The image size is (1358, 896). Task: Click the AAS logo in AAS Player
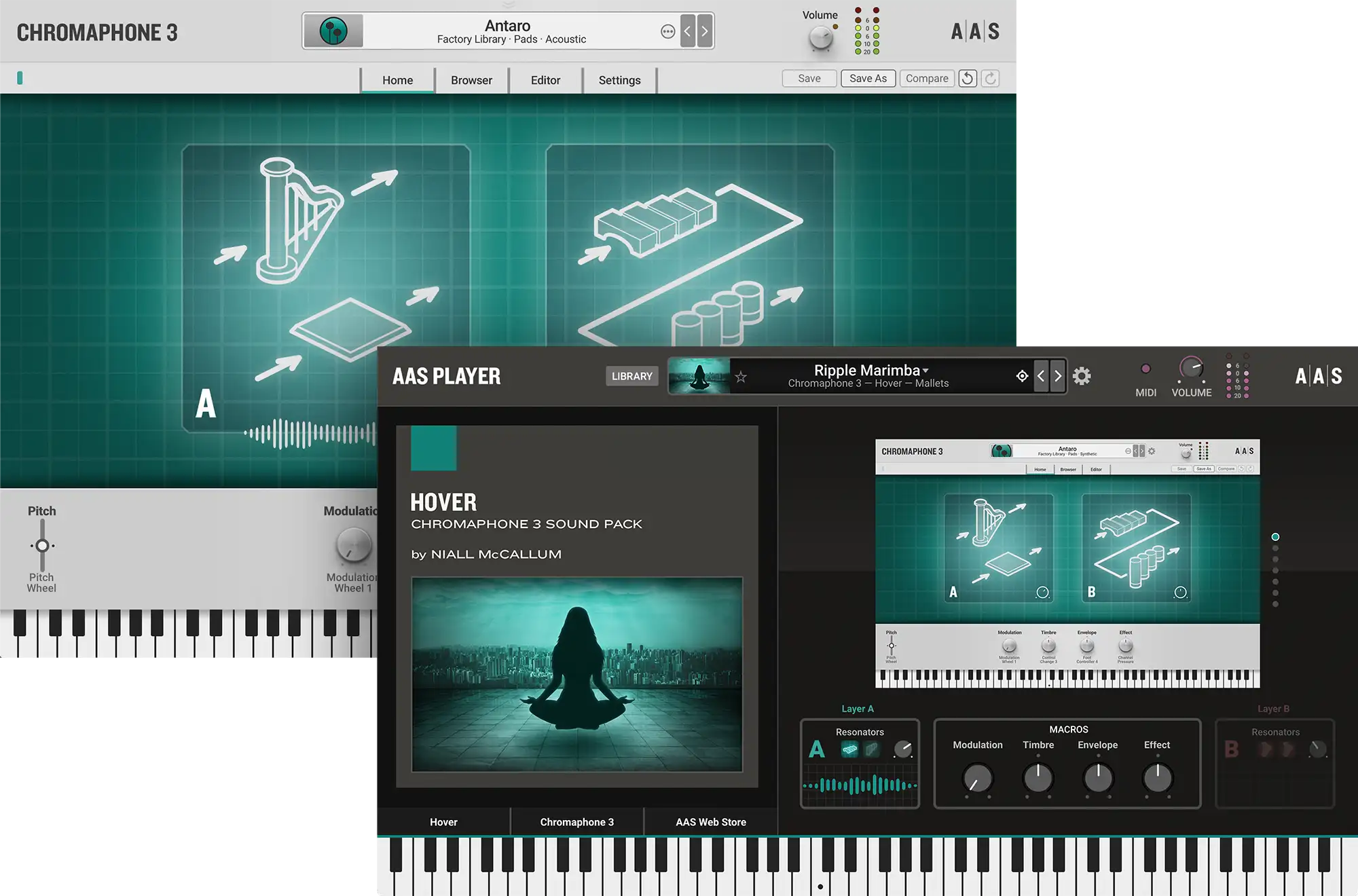(x=1318, y=376)
